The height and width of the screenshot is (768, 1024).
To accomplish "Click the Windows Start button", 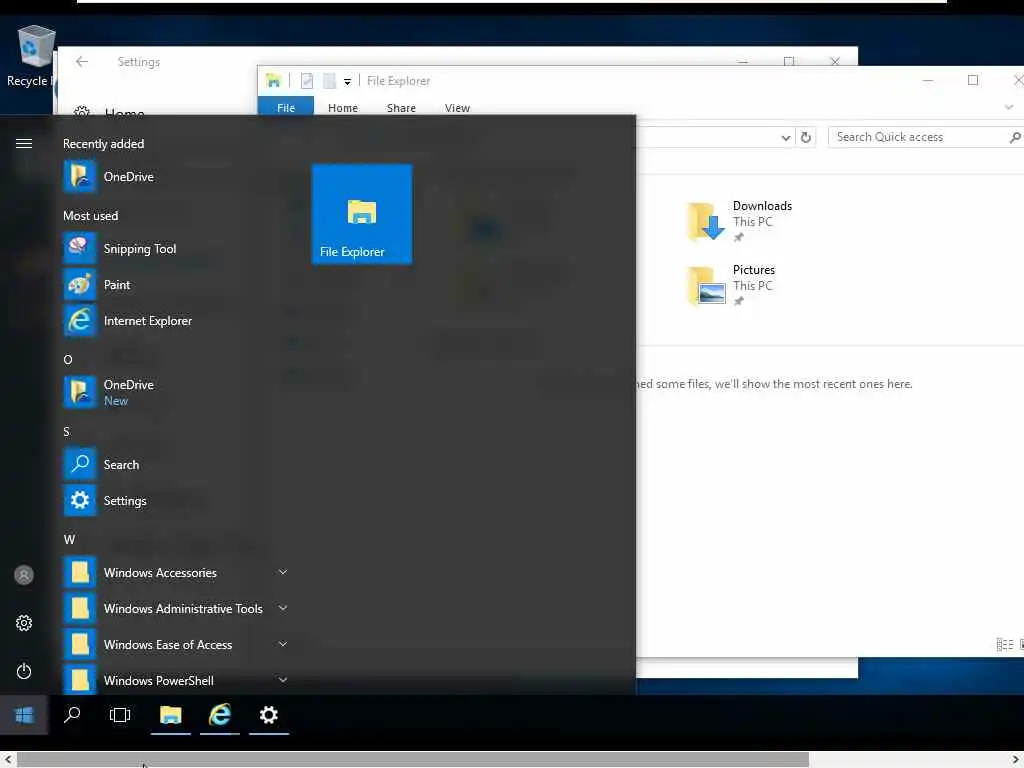I will (x=24, y=715).
